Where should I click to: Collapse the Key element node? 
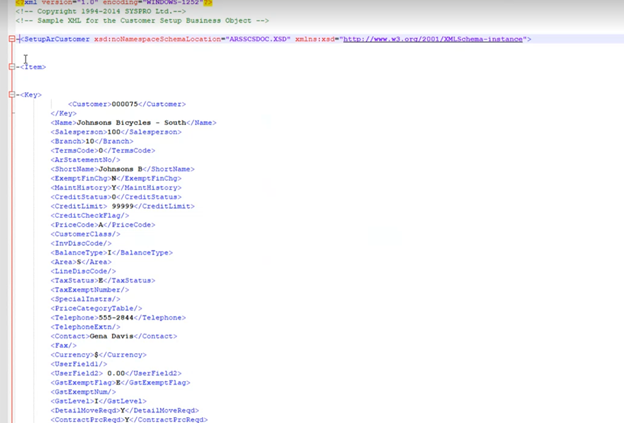point(12,95)
